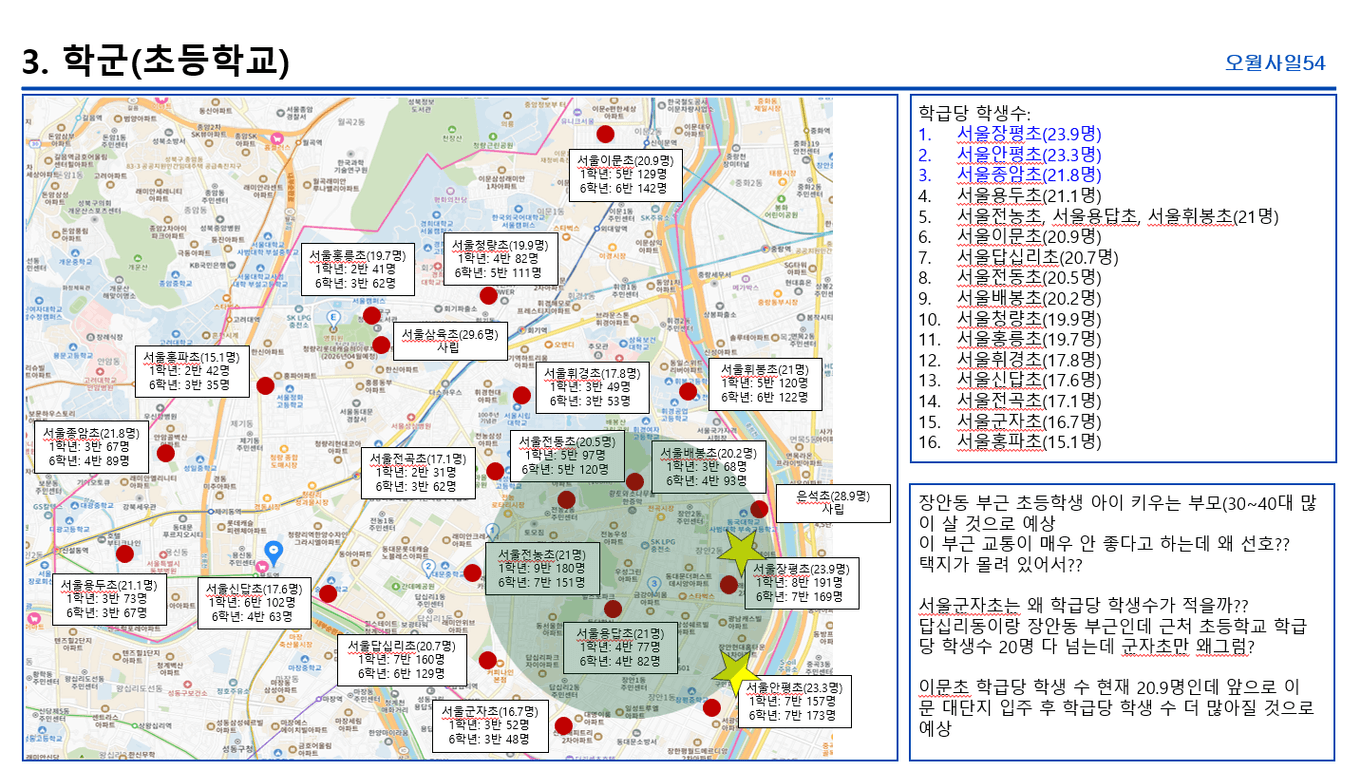Select the 서울전농초(21명) map label

[543, 568]
